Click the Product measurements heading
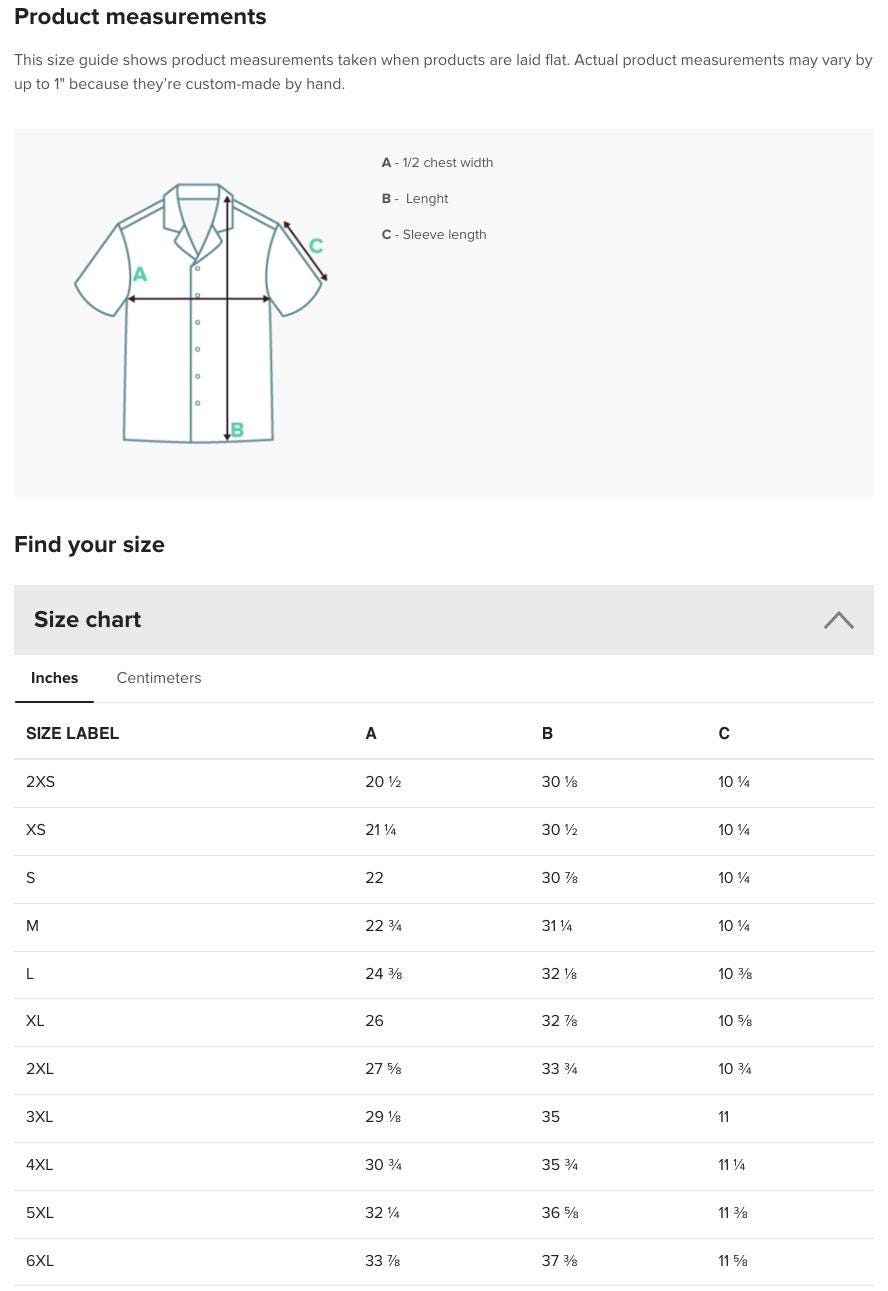The height and width of the screenshot is (1291, 888). 140,17
